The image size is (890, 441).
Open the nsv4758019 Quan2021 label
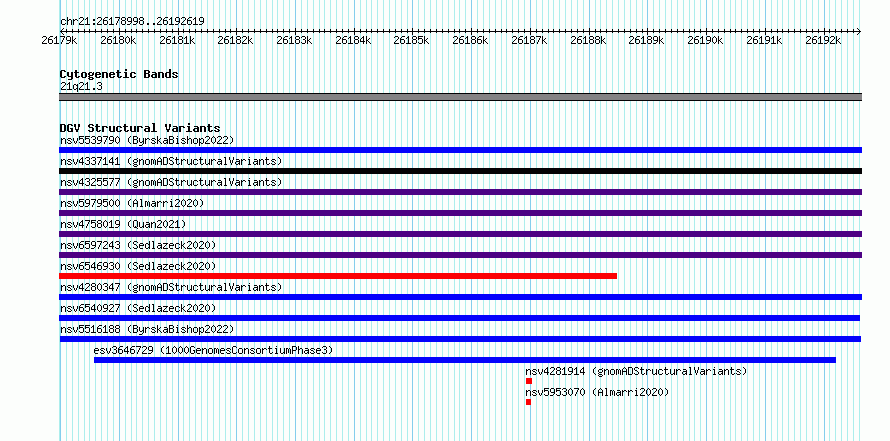pyautogui.click(x=123, y=224)
